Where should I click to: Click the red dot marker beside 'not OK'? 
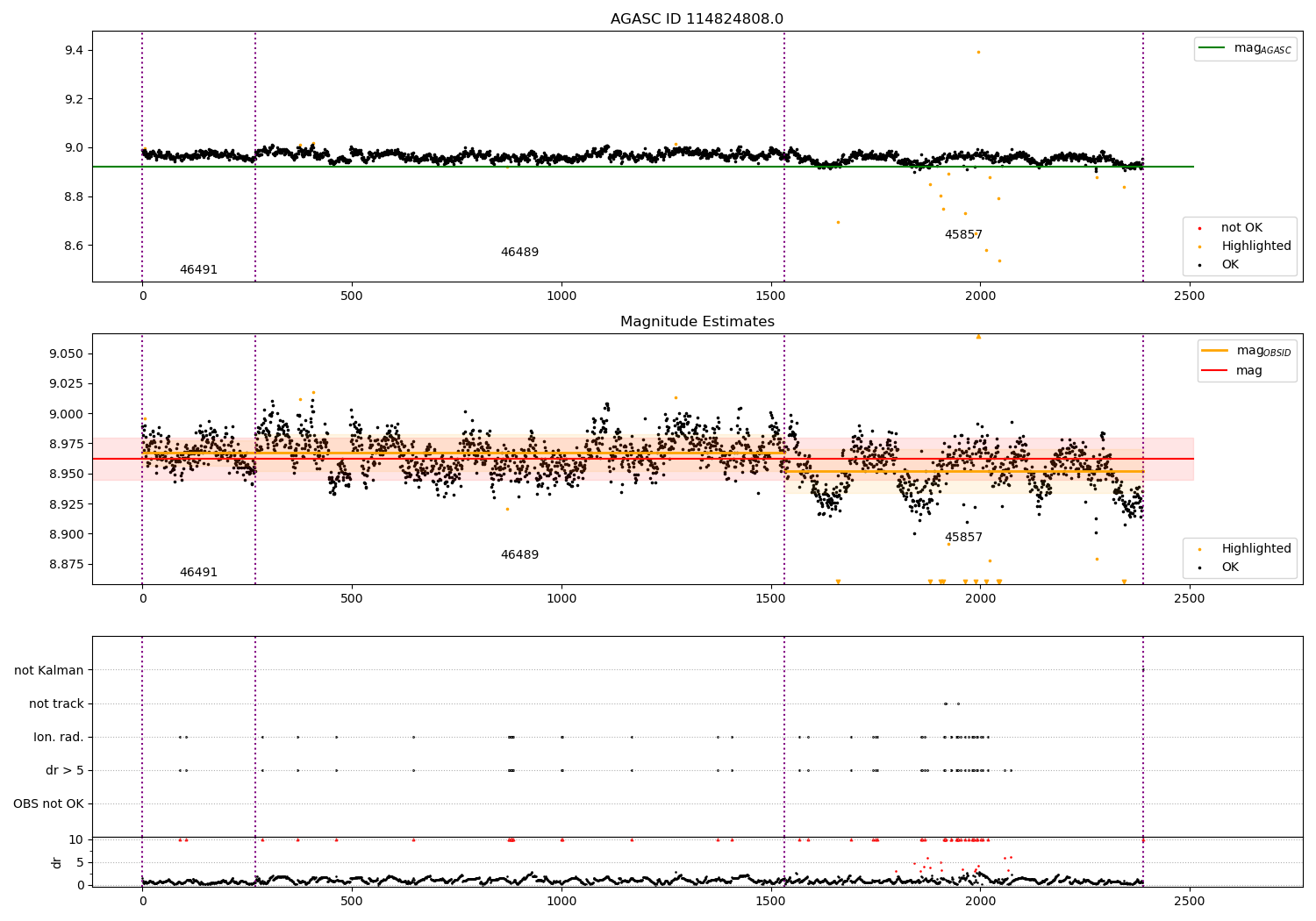point(1199,229)
